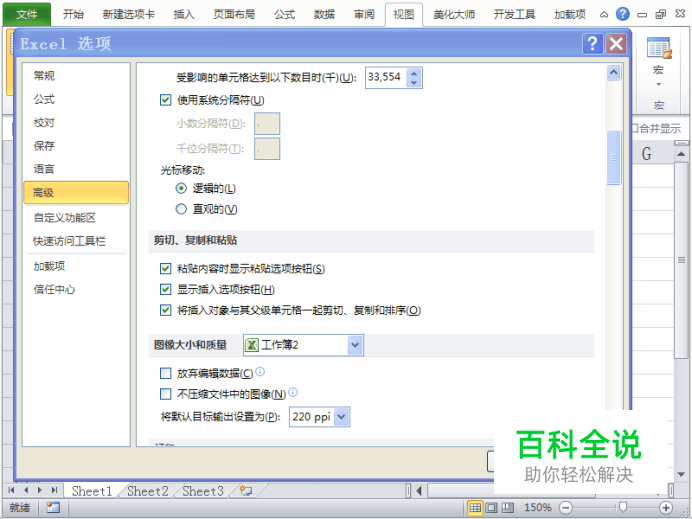
Task: Open Excel Options dialog help icon
Action: pos(592,44)
